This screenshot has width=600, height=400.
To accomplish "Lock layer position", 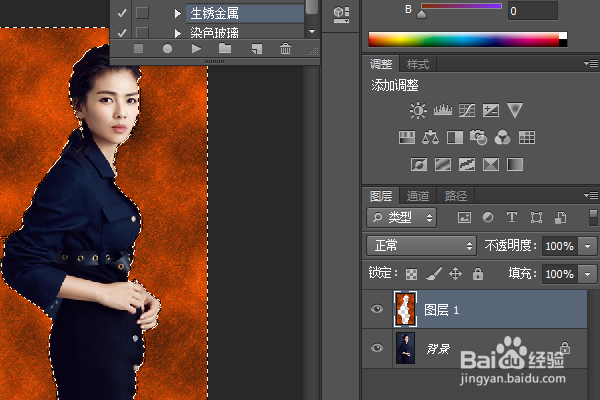I will [x=455, y=274].
